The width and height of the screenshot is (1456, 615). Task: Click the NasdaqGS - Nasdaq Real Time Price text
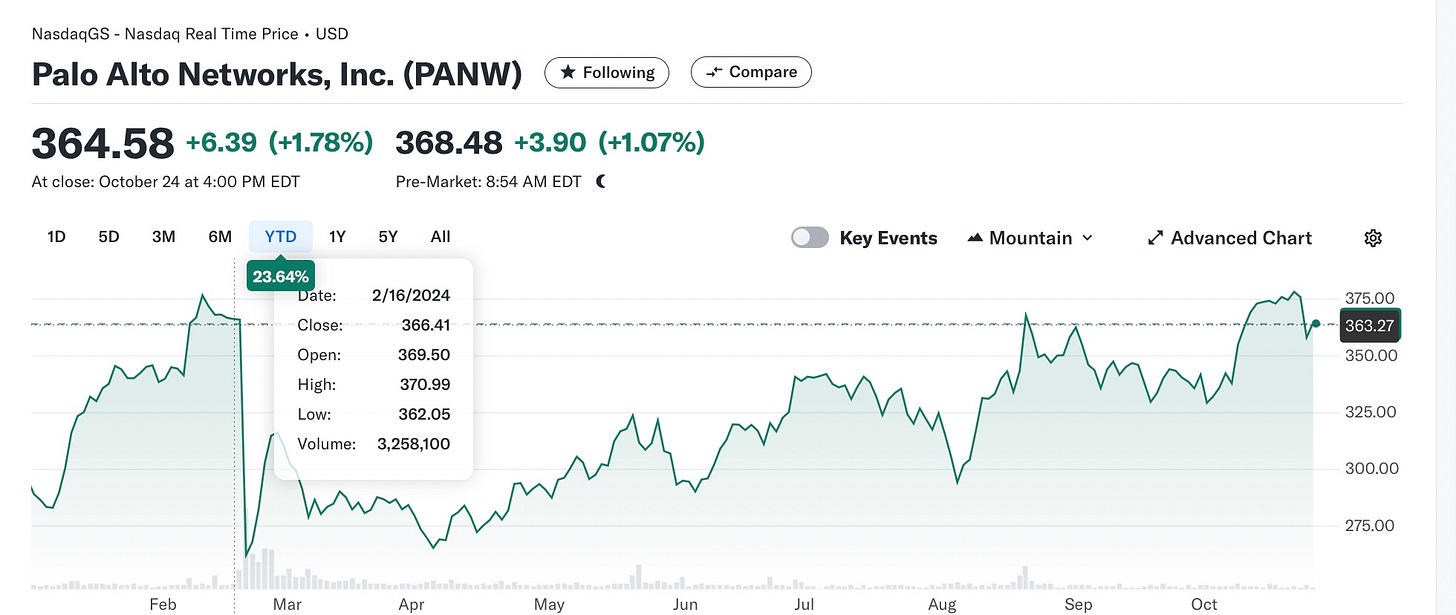click(x=165, y=34)
